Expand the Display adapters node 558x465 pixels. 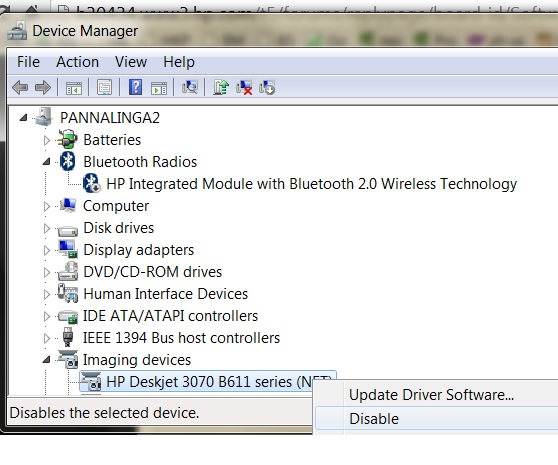[x=47, y=250]
